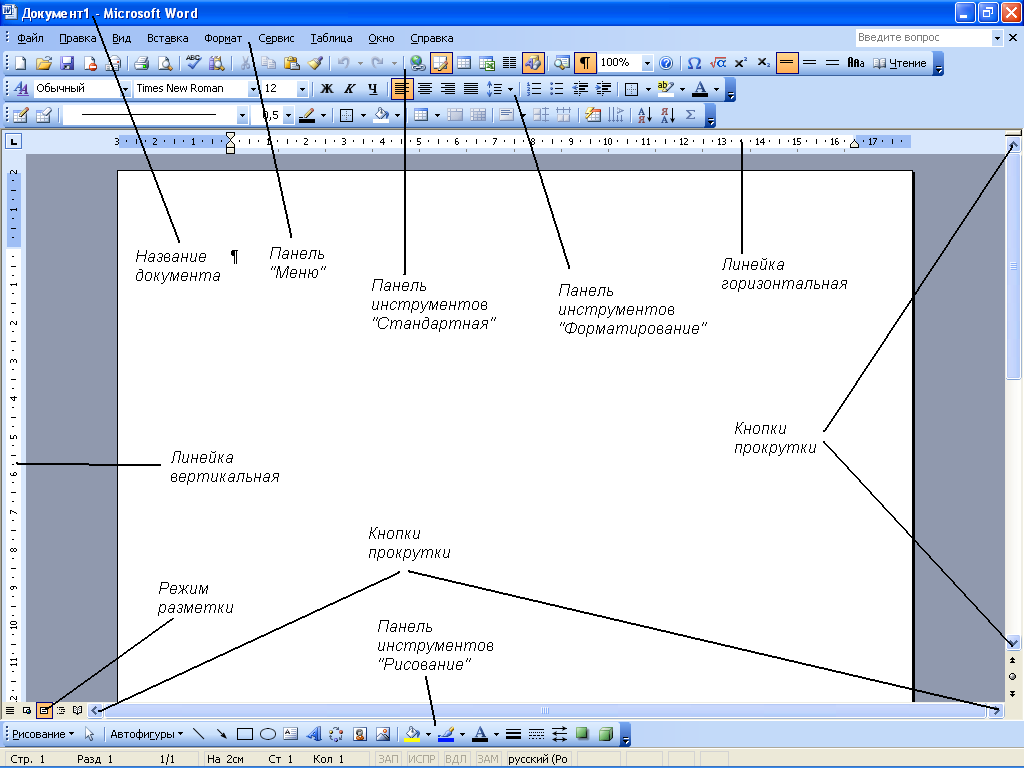Click the Omega symbol insert icon
Screen dimensions: 1024x768
[x=694, y=63]
